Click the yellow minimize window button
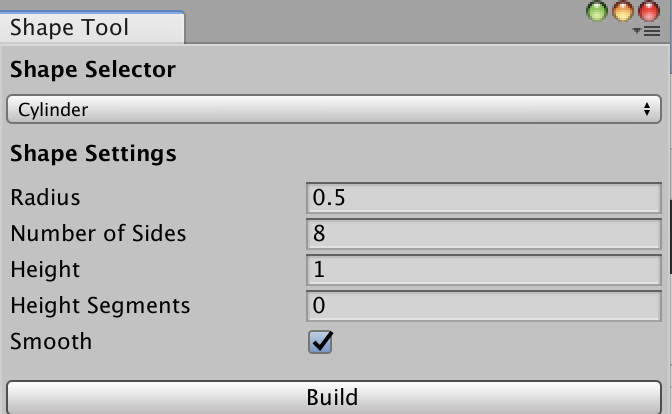 click(622, 11)
